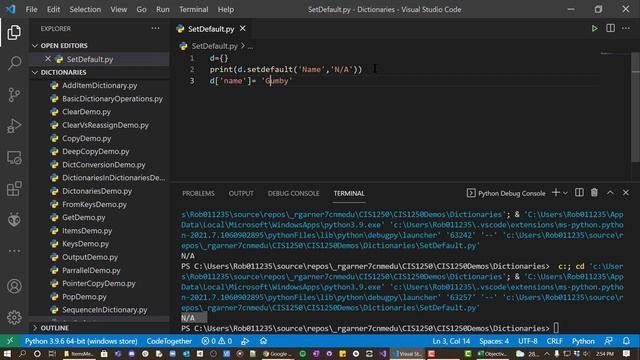Viewport: 640px width, 360px height.
Task: Open Windows taskbar search icon
Action: (x=22, y=353)
